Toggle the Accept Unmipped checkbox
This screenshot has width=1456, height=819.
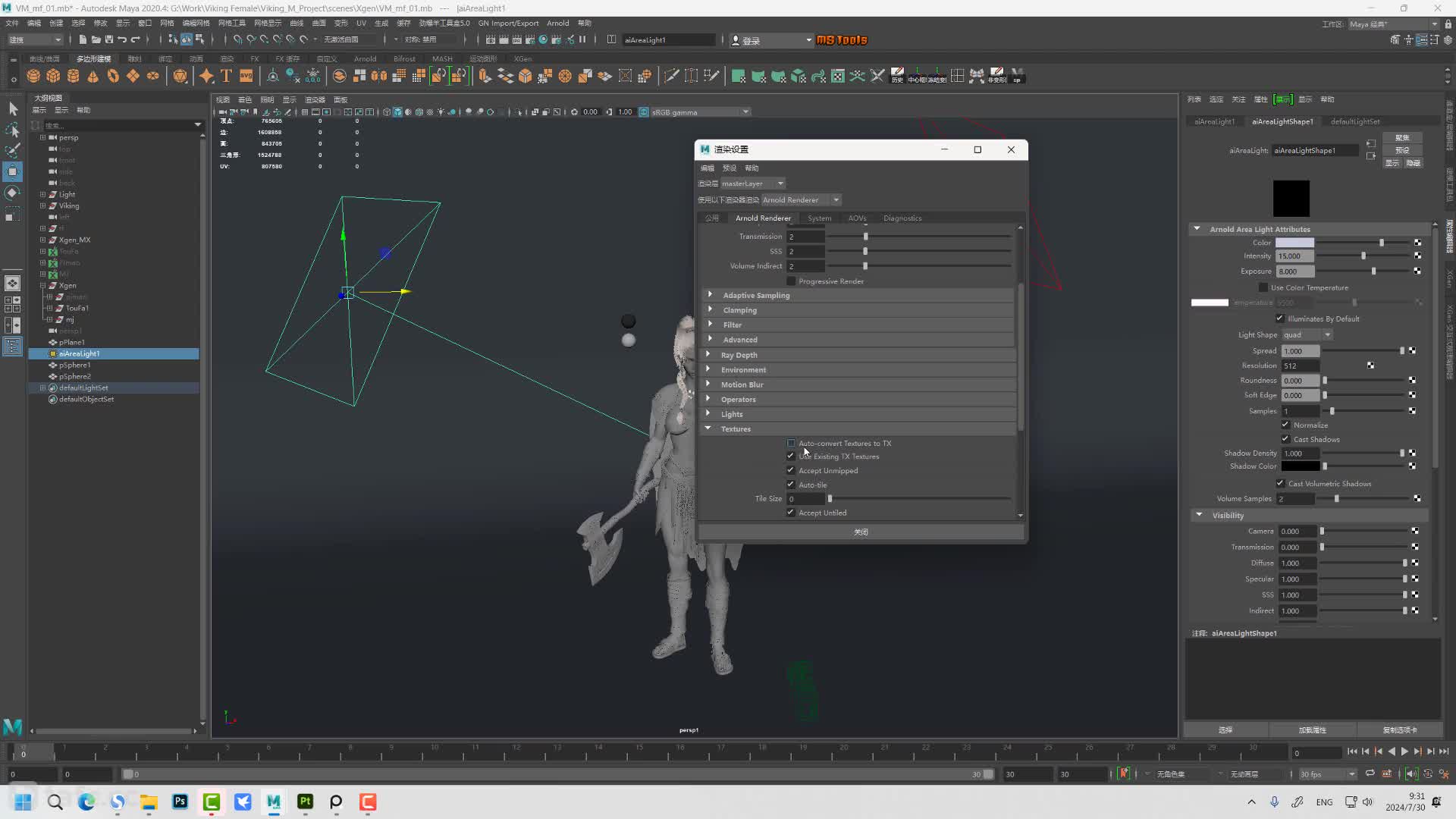tap(791, 470)
